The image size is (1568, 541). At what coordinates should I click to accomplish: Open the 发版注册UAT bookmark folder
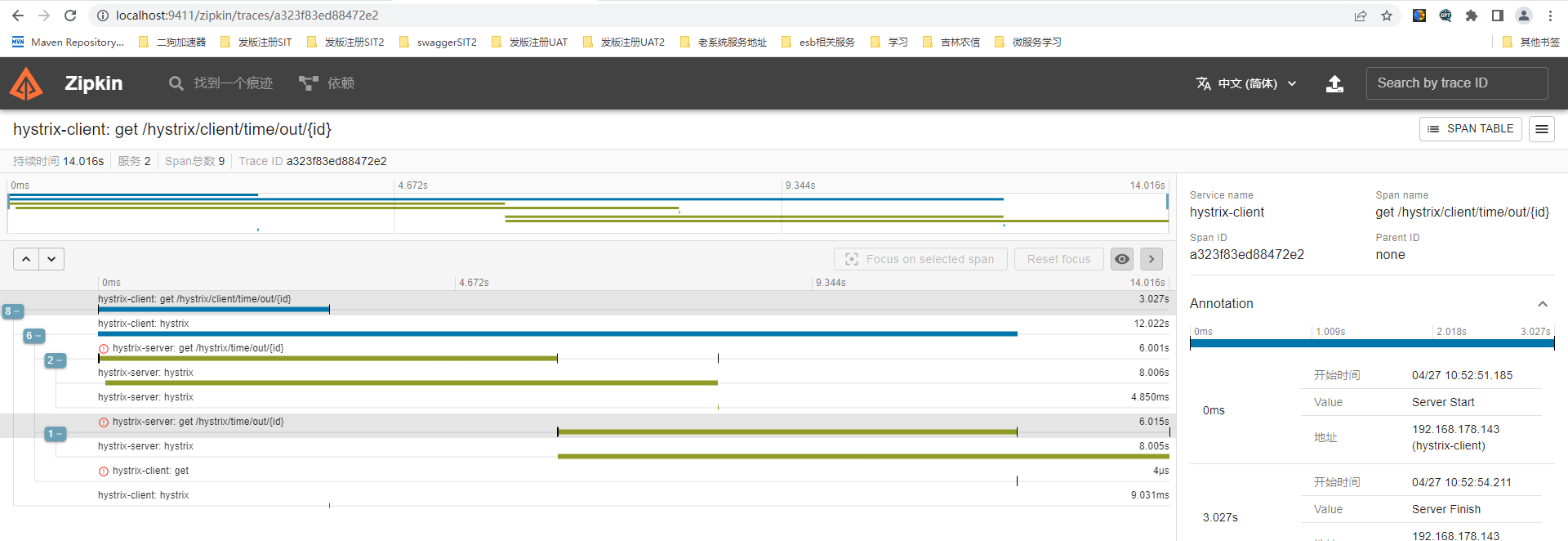[x=529, y=42]
